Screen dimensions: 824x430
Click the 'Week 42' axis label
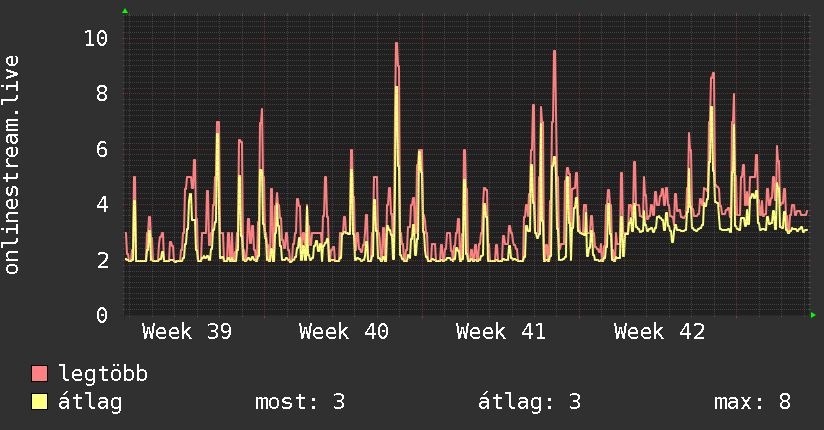(659, 332)
